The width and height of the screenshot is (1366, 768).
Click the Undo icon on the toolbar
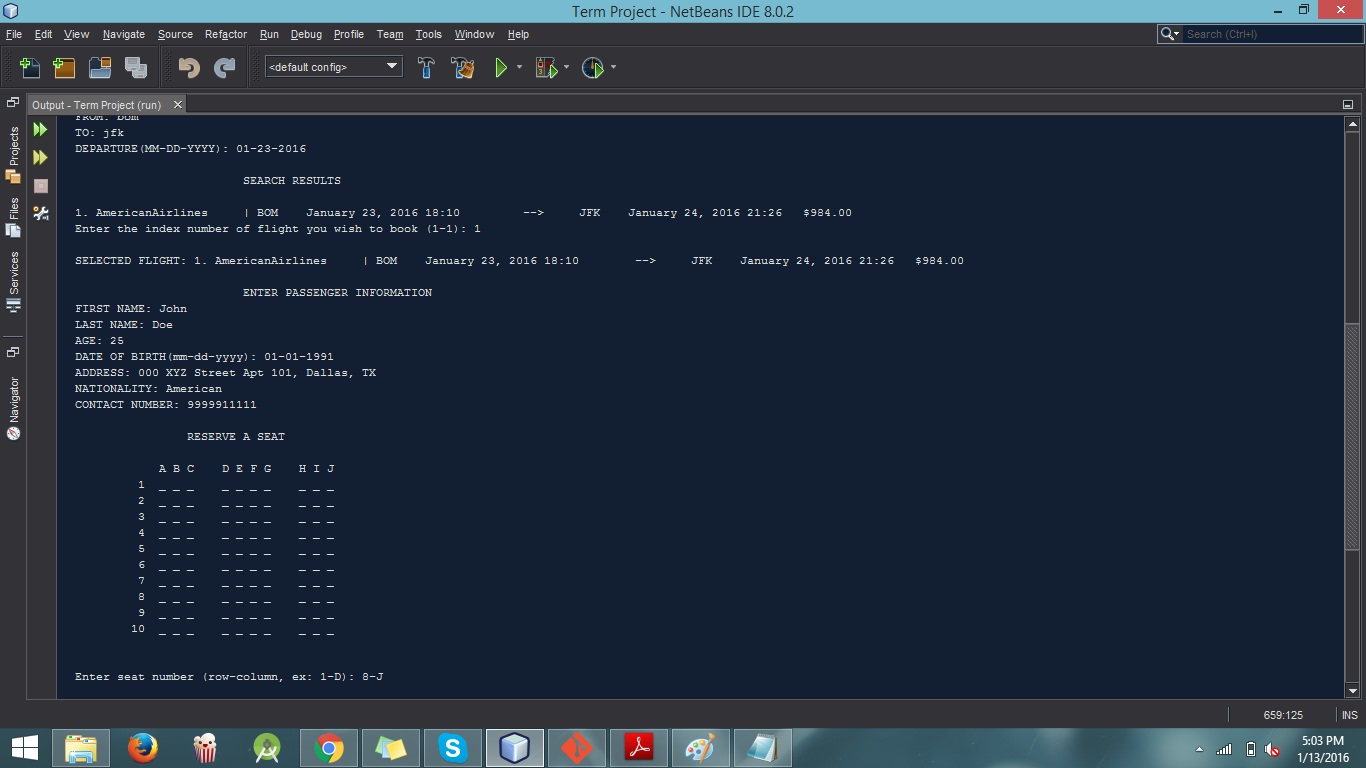point(190,67)
